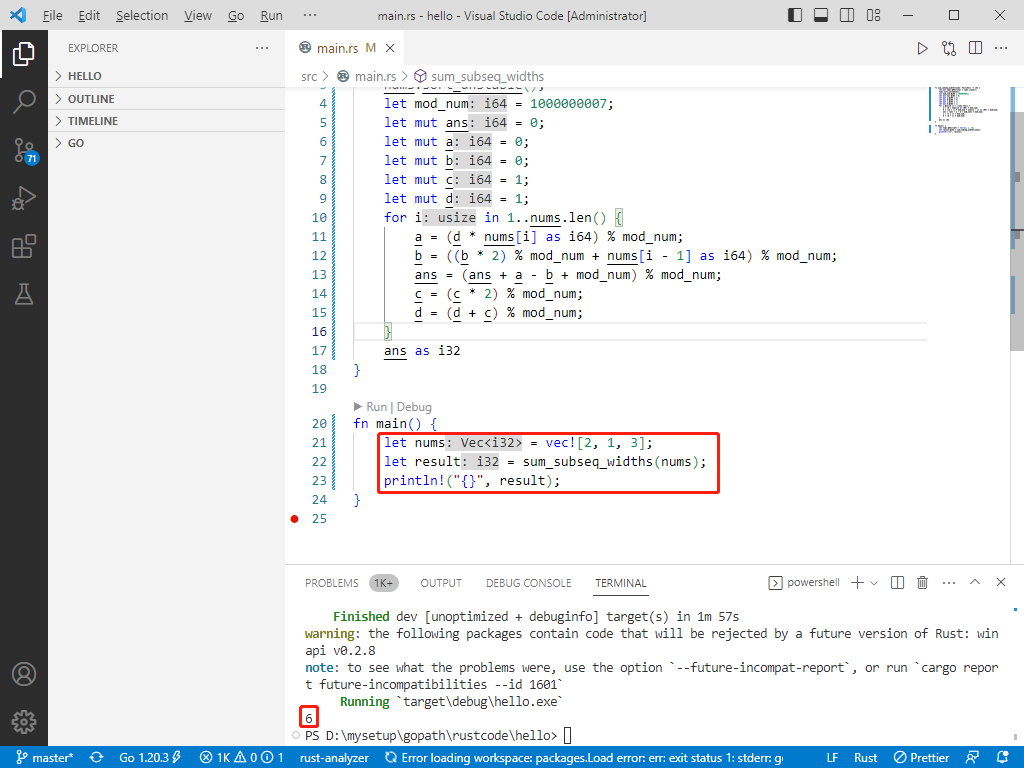Screen dimensions: 1024x768
Task: Click Error loading workspace status message
Action: pyautogui.click(x=584, y=758)
